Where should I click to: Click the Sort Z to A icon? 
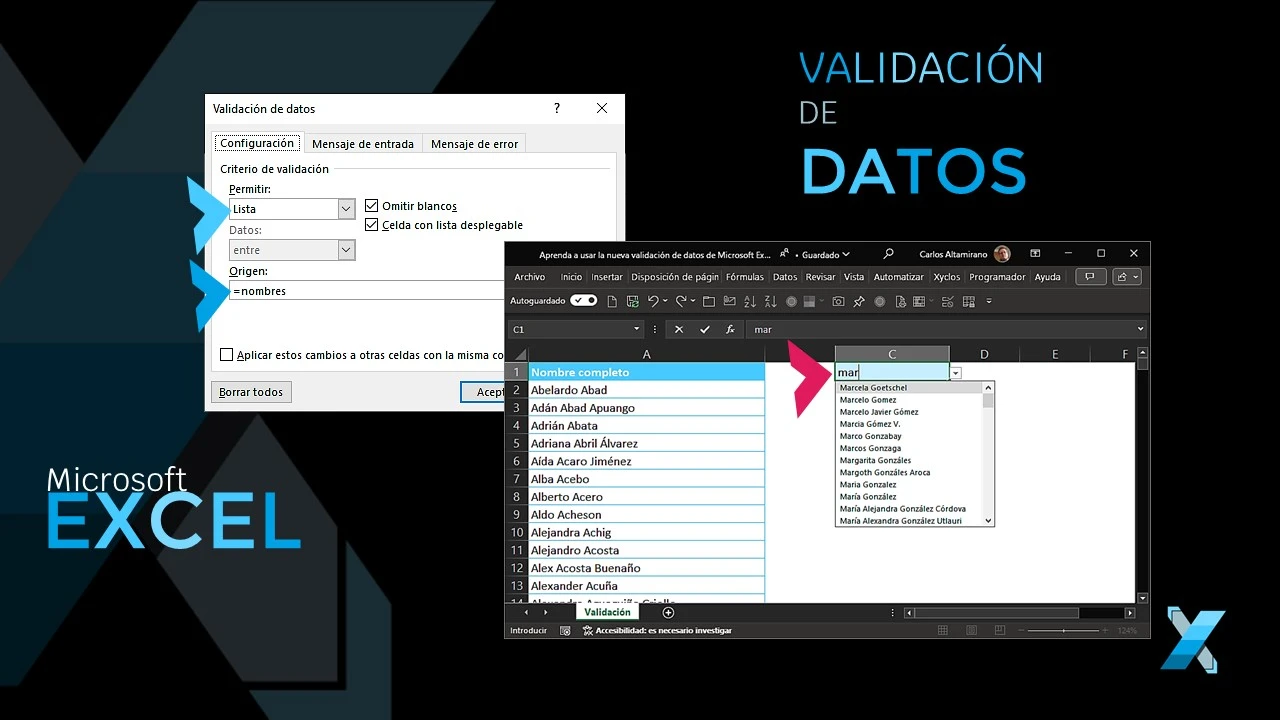click(771, 301)
